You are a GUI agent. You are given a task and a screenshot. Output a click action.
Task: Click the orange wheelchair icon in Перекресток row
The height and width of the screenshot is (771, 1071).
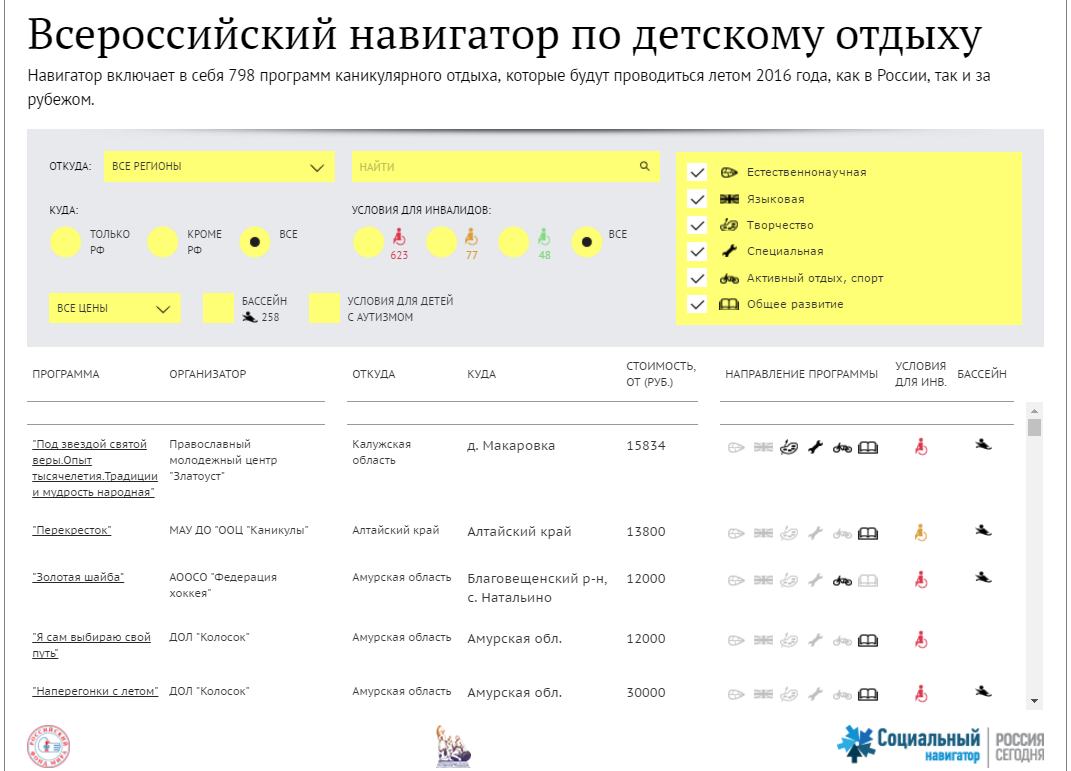[x=921, y=533]
